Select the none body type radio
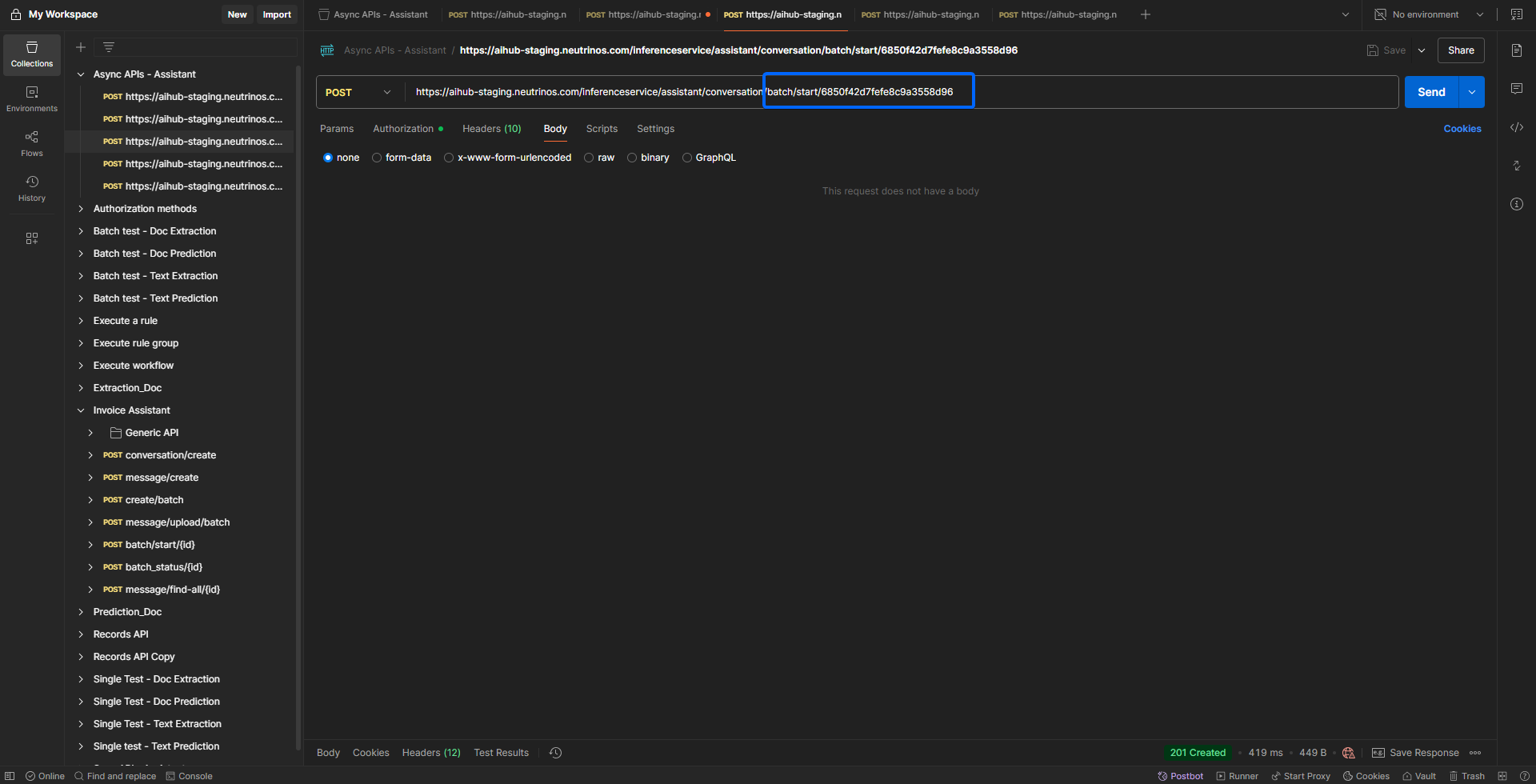Screen dimensions: 1536x784 point(328,158)
